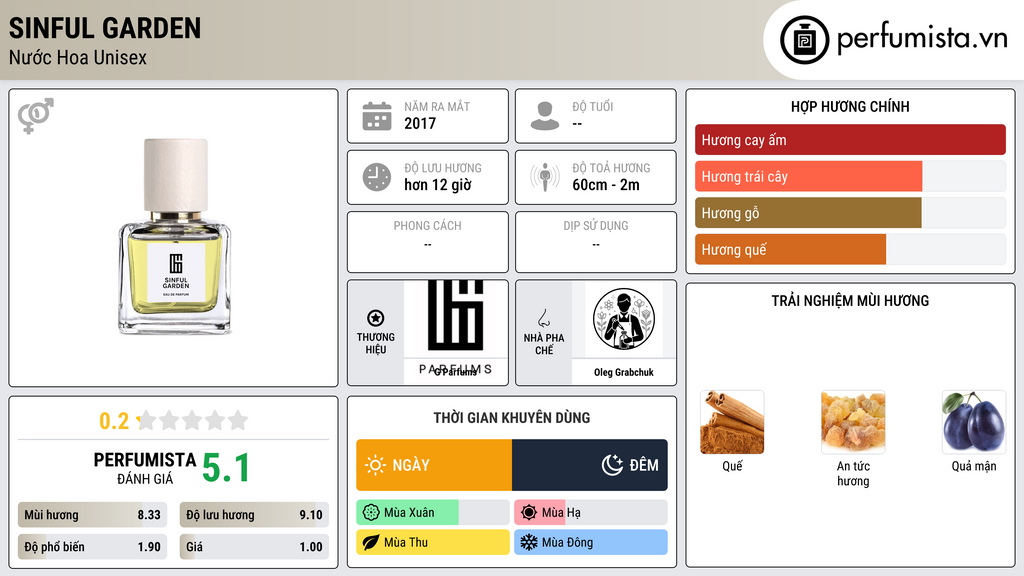
Task: Click the person icon for age range
Action: 545,116
